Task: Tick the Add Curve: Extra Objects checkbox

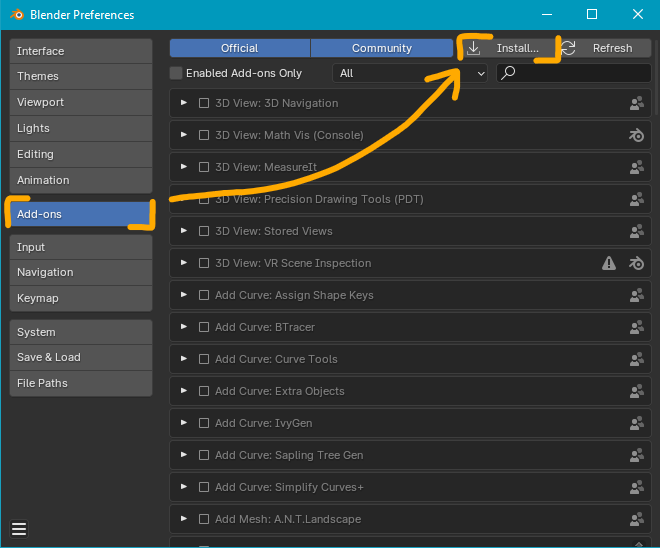Action: tap(204, 391)
